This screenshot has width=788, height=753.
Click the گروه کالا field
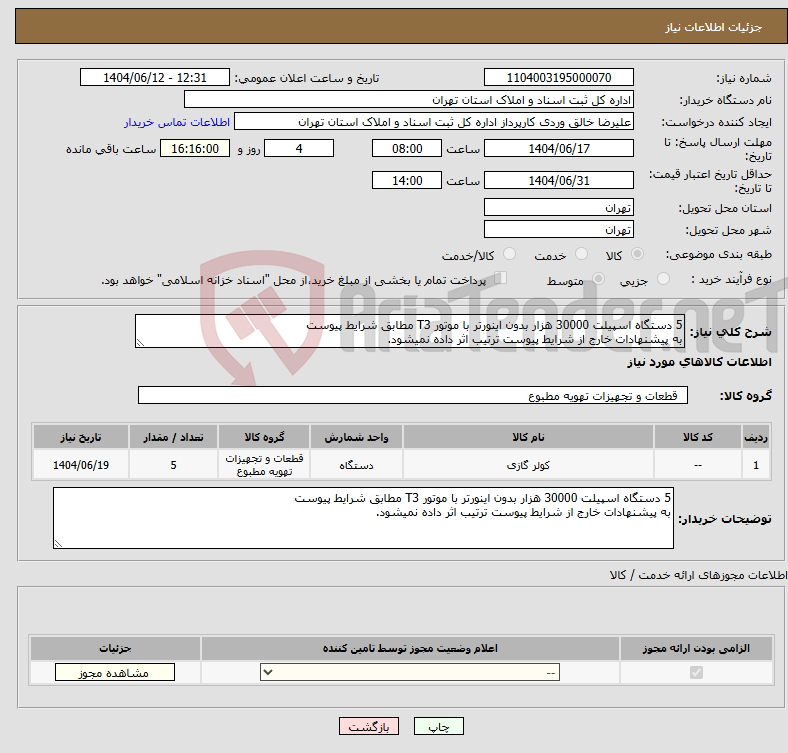(x=412, y=396)
